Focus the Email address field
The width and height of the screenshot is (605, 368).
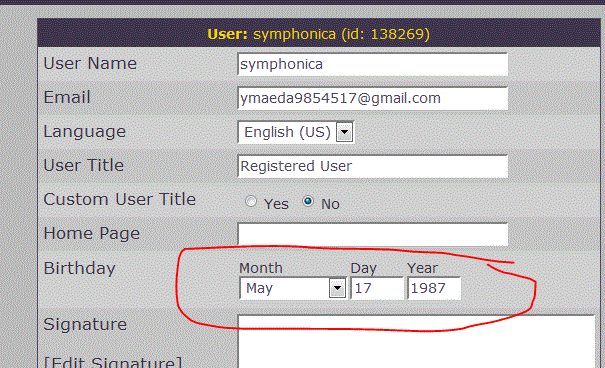(x=372, y=98)
